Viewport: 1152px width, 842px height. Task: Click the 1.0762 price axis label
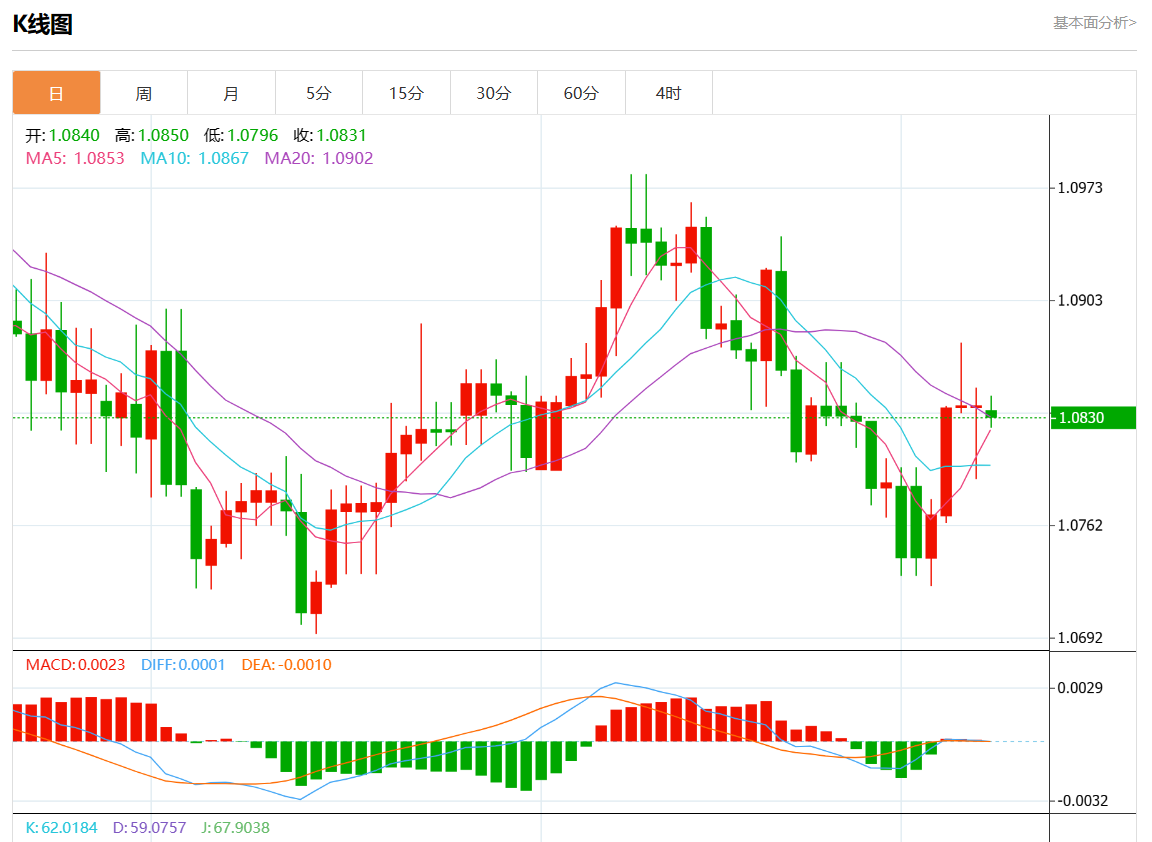pos(1080,525)
